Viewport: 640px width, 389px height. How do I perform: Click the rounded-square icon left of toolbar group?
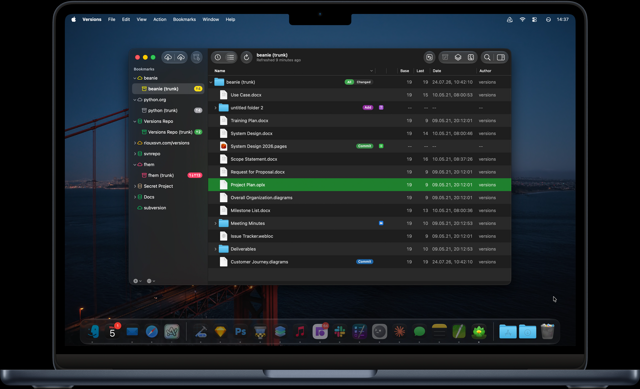429,58
